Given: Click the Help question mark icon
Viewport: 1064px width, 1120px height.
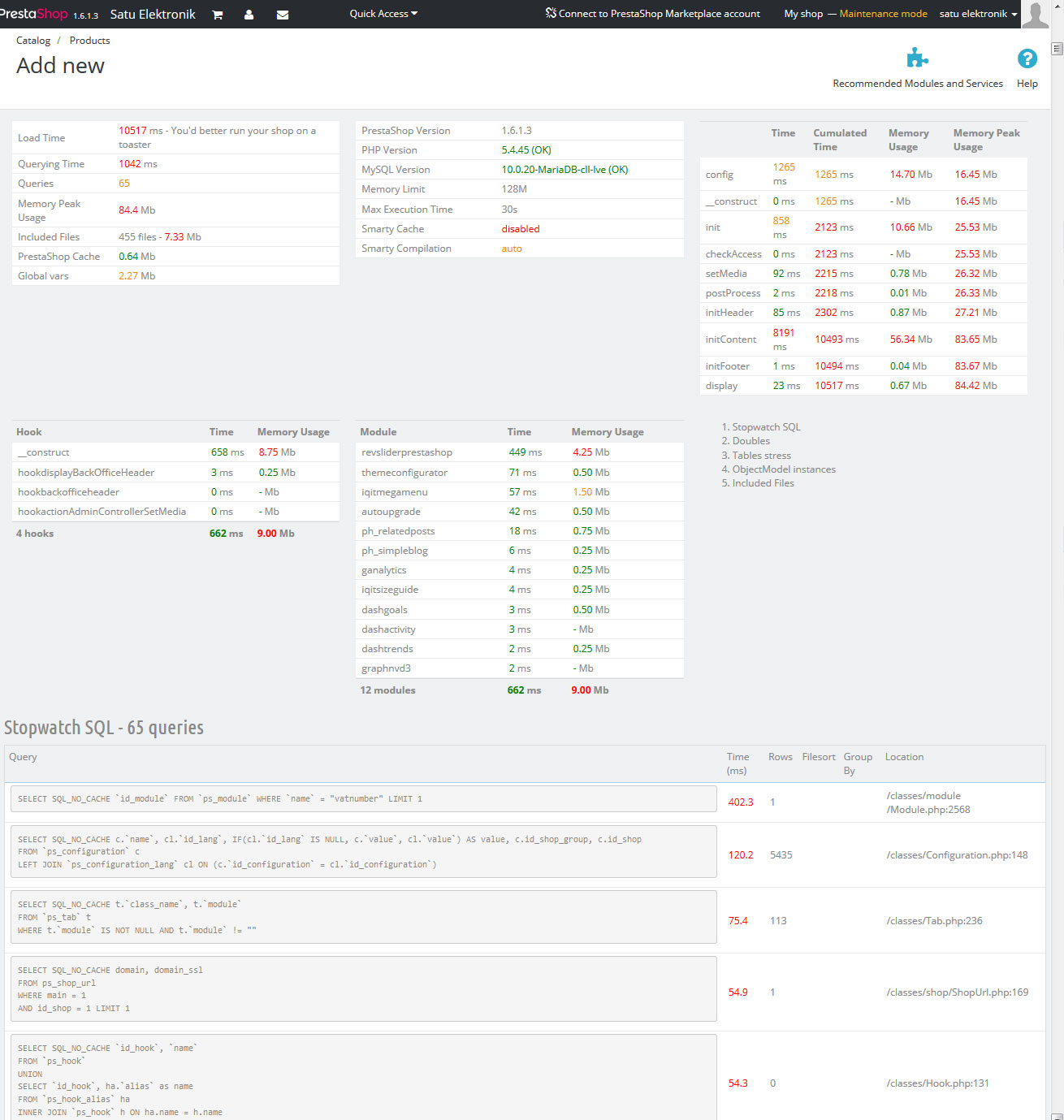Looking at the screenshot, I should (x=1027, y=58).
